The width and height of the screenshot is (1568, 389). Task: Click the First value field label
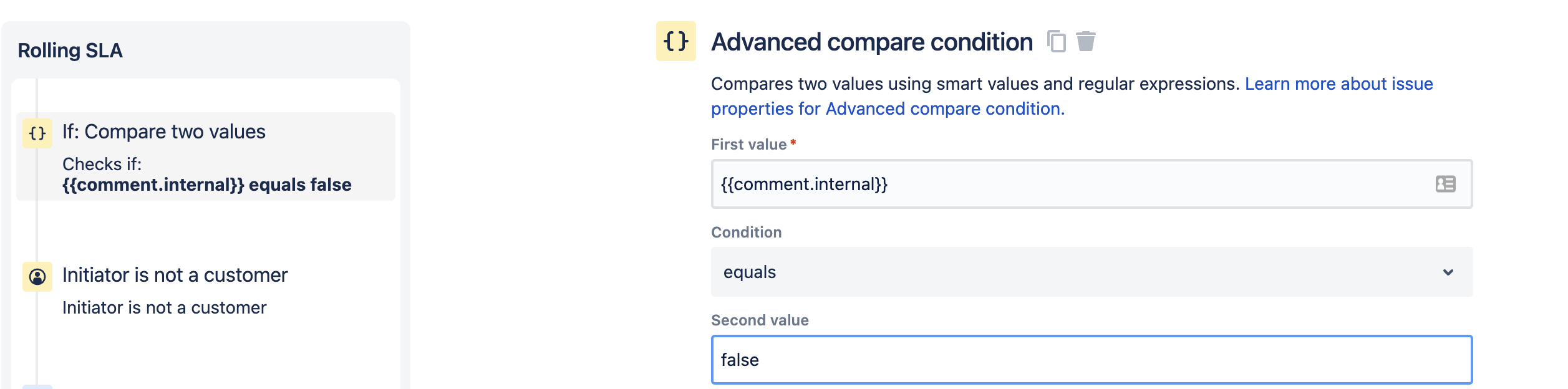click(x=748, y=145)
